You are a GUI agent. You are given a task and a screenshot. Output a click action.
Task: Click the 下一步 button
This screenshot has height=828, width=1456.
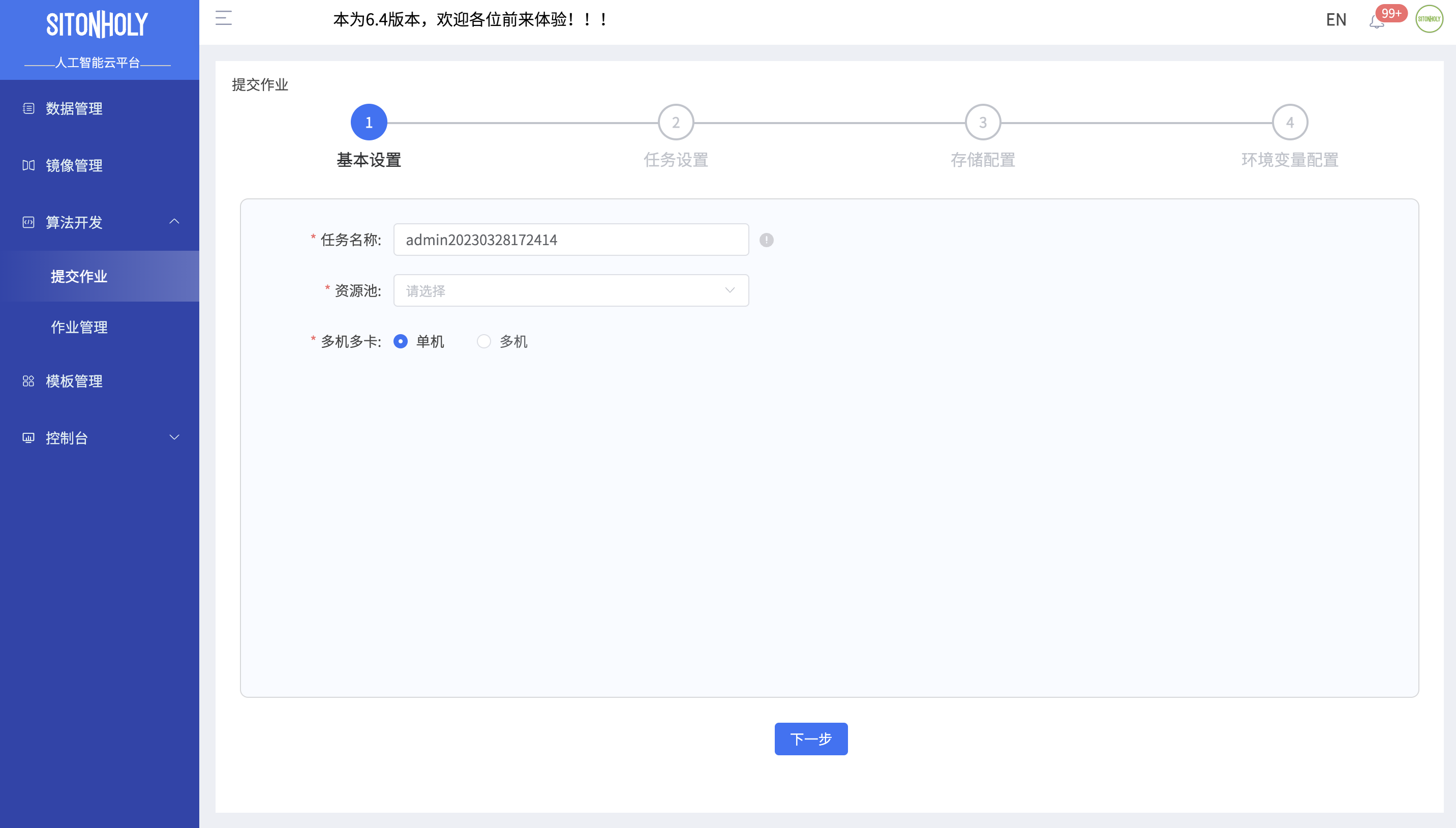point(811,738)
